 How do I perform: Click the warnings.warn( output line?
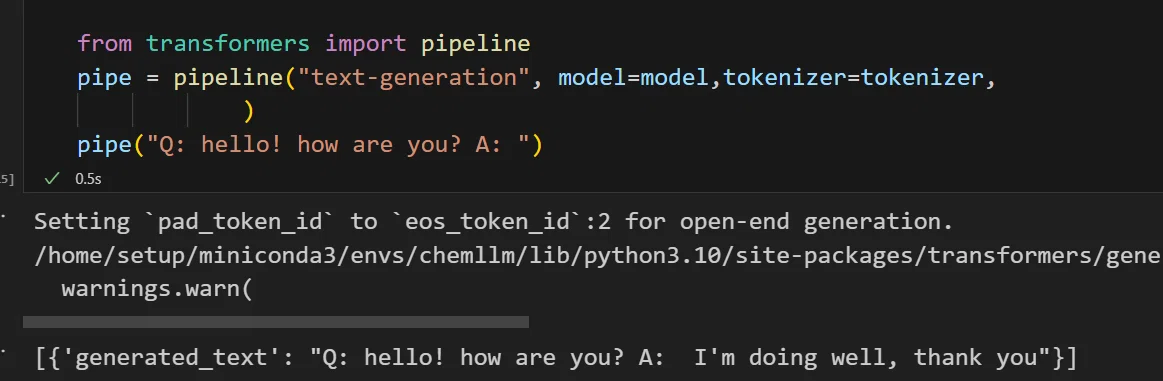click(x=157, y=288)
